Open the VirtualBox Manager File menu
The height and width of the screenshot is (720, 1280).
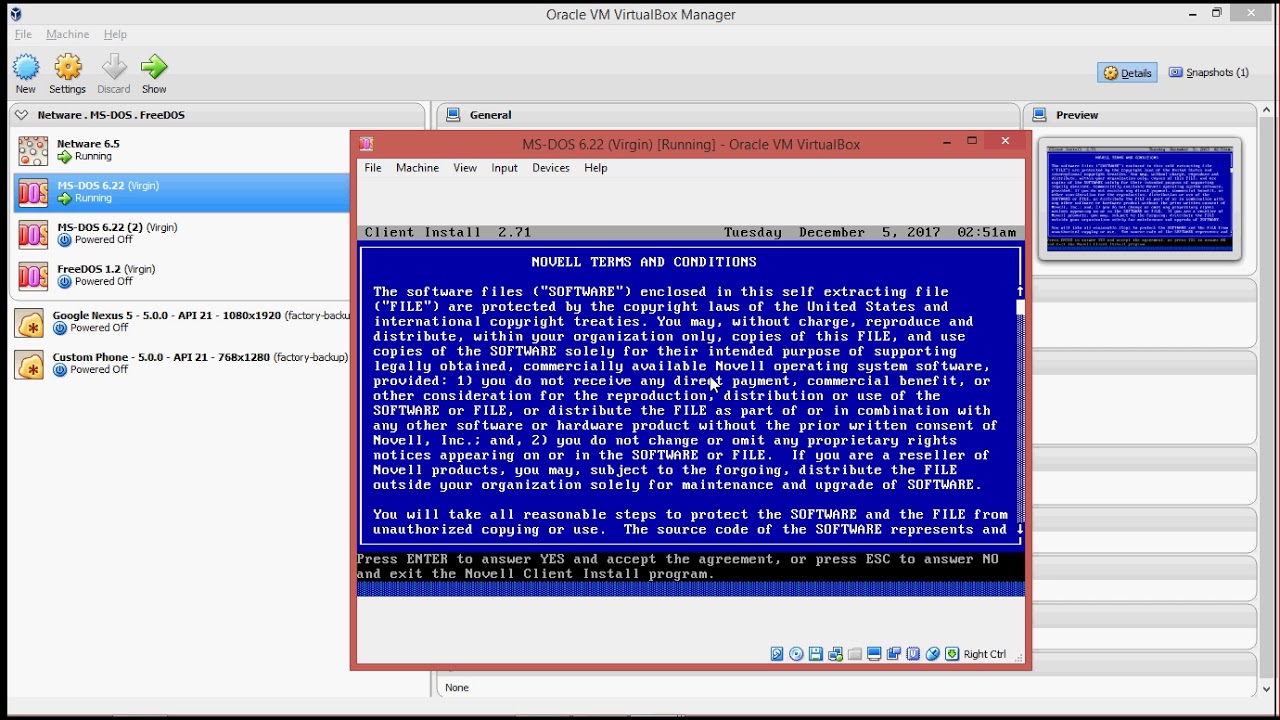[23, 34]
